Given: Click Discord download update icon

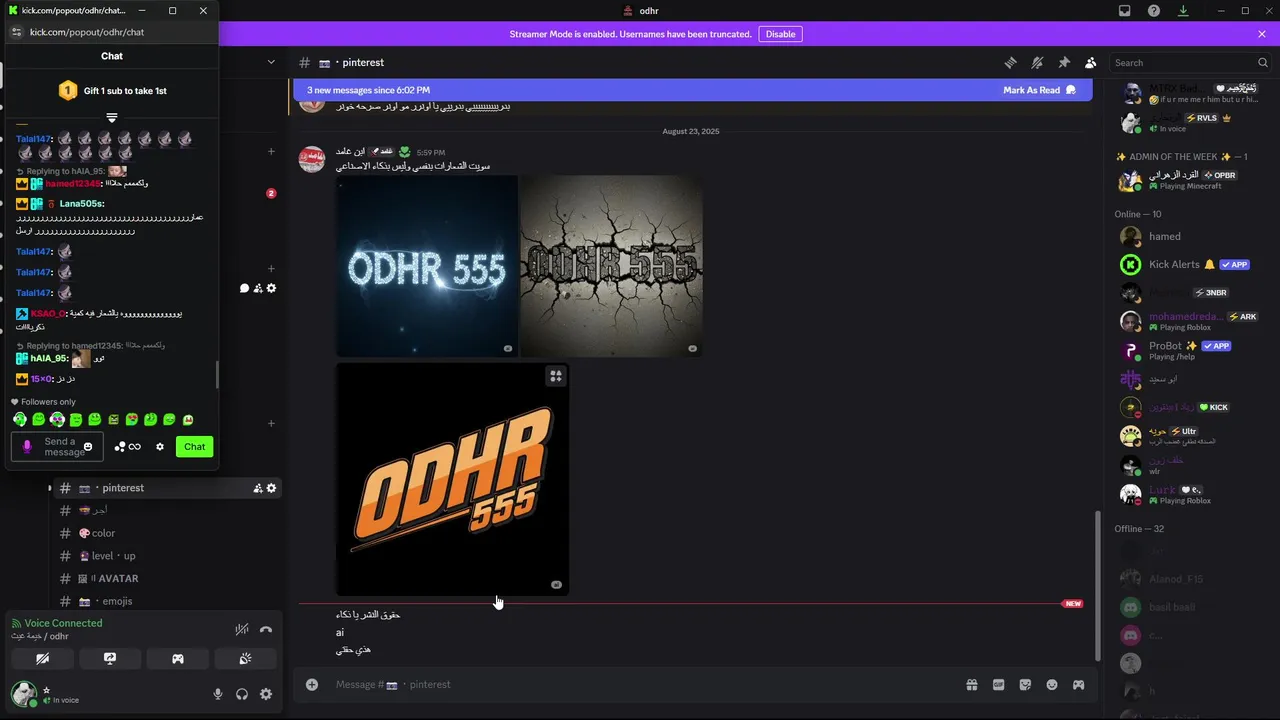Looking at the screenshot, I should pyautogui.click(x=1183, y=11).
